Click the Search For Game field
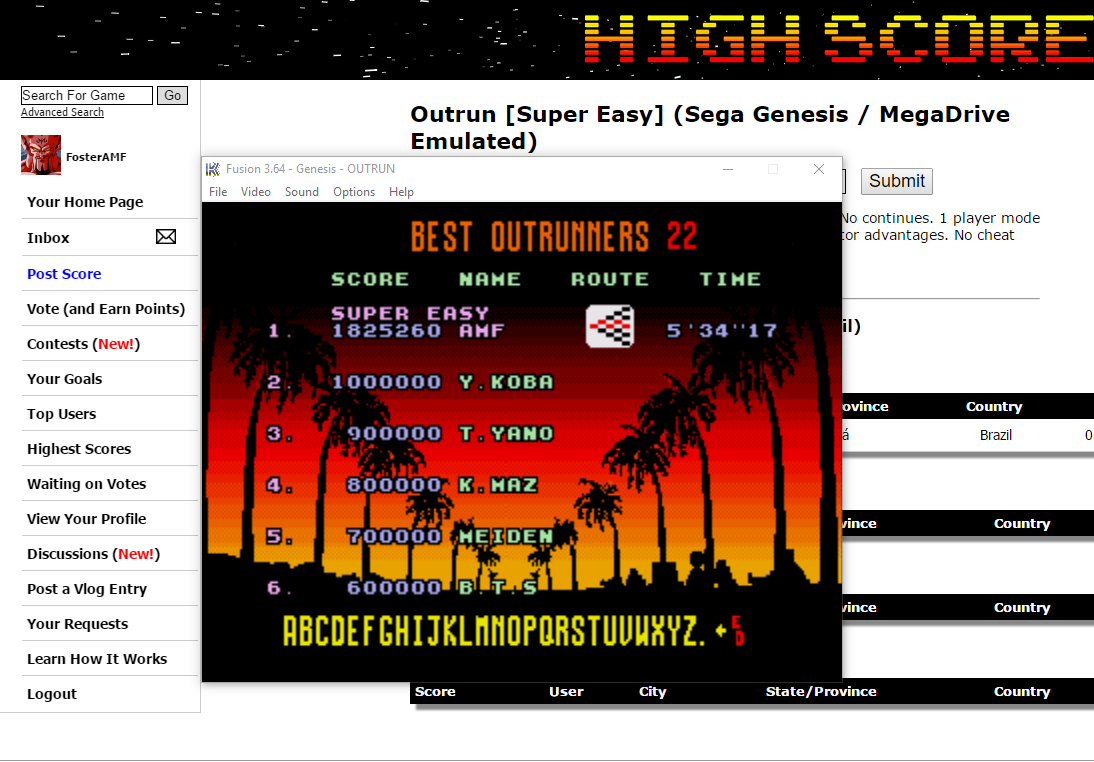The height and width of the screenshot is (762, 1094). coord(87,96)
